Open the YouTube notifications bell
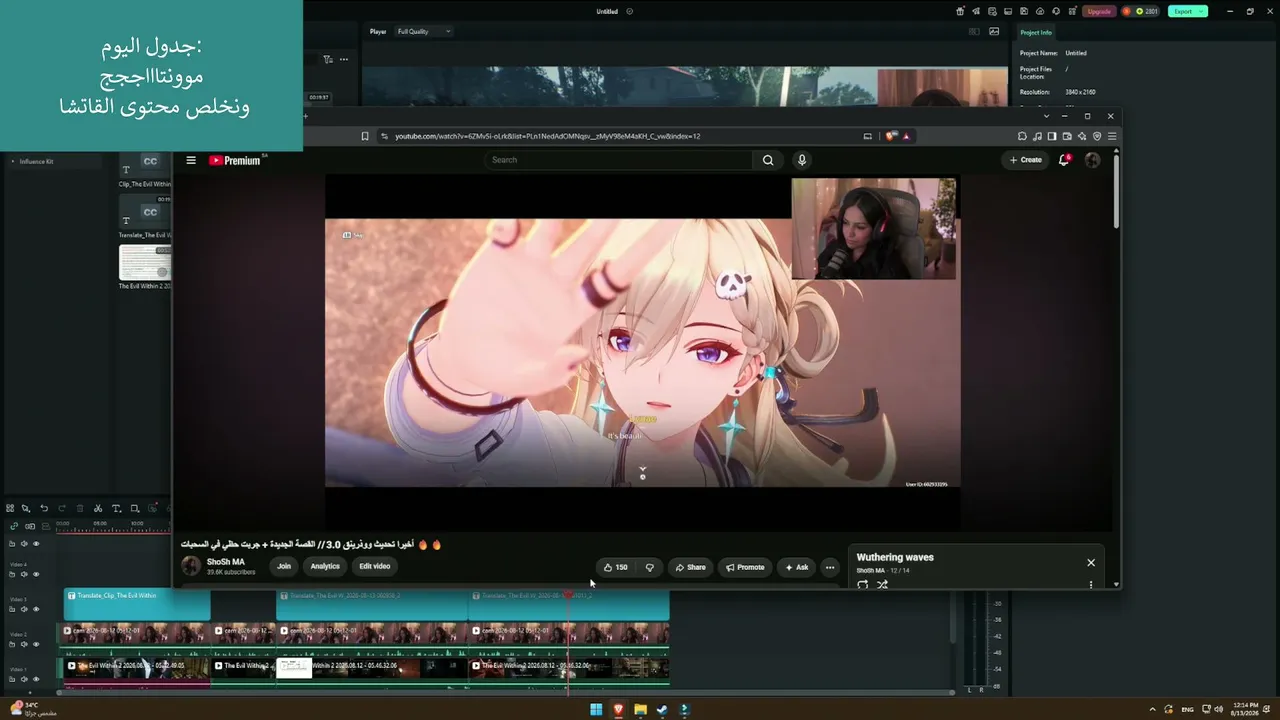1280x720 pixels. [x=1064, y=160]
